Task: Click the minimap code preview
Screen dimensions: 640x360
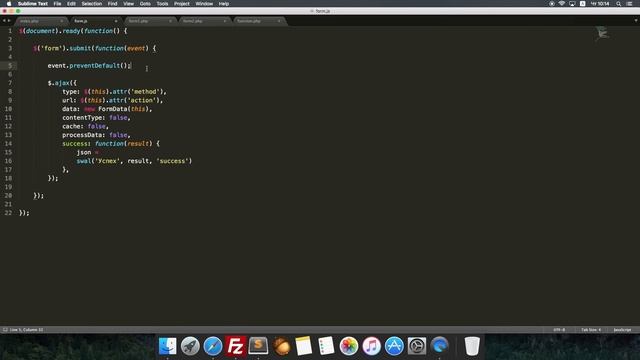Action: pos(602,33)
